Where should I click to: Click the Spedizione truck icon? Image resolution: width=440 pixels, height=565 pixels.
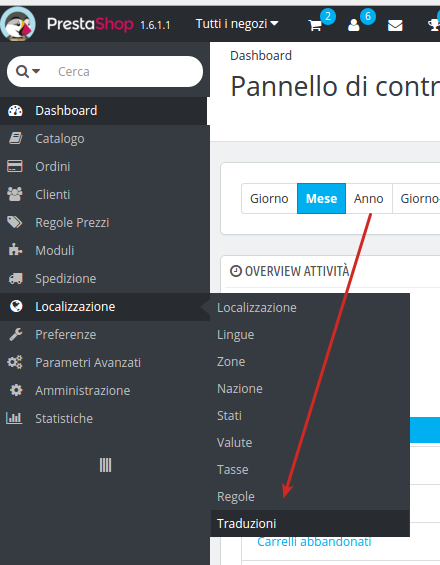15,279
